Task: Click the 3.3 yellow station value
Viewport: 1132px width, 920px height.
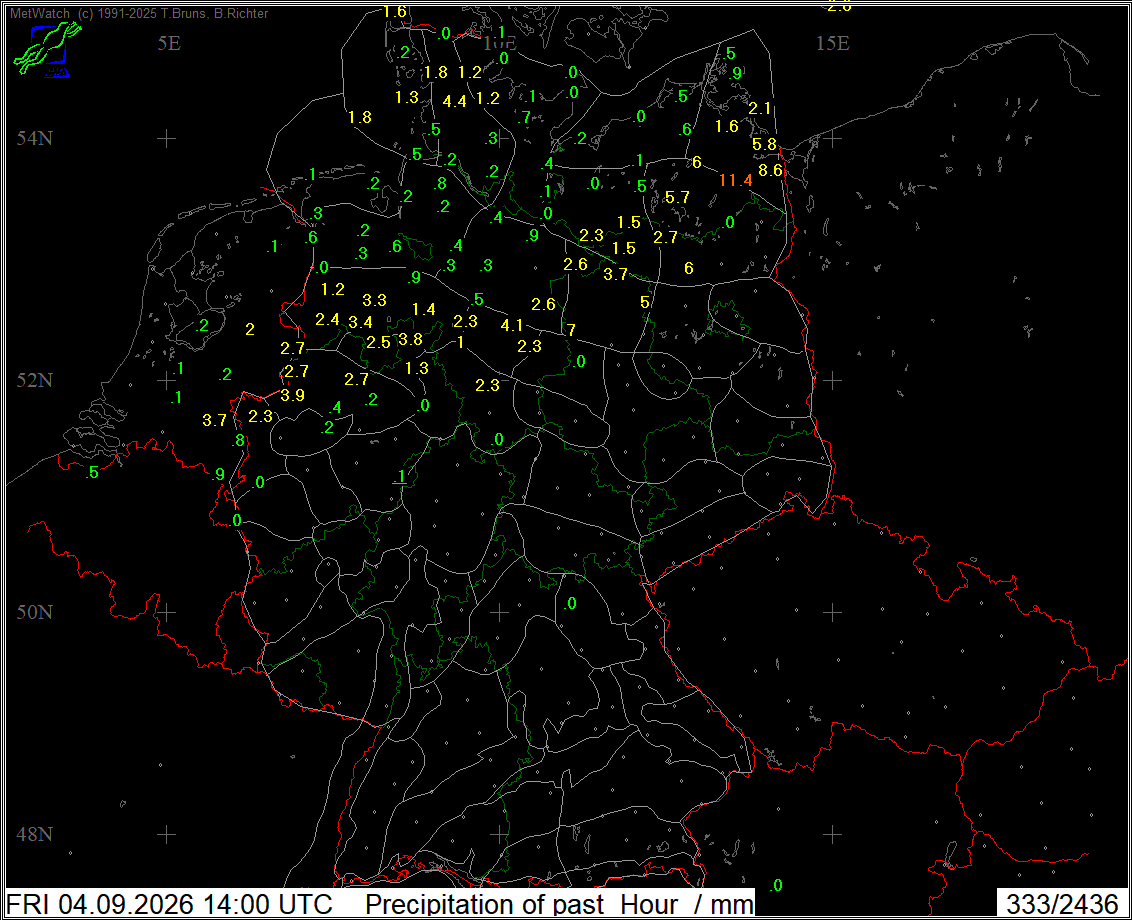Action: 374,300
